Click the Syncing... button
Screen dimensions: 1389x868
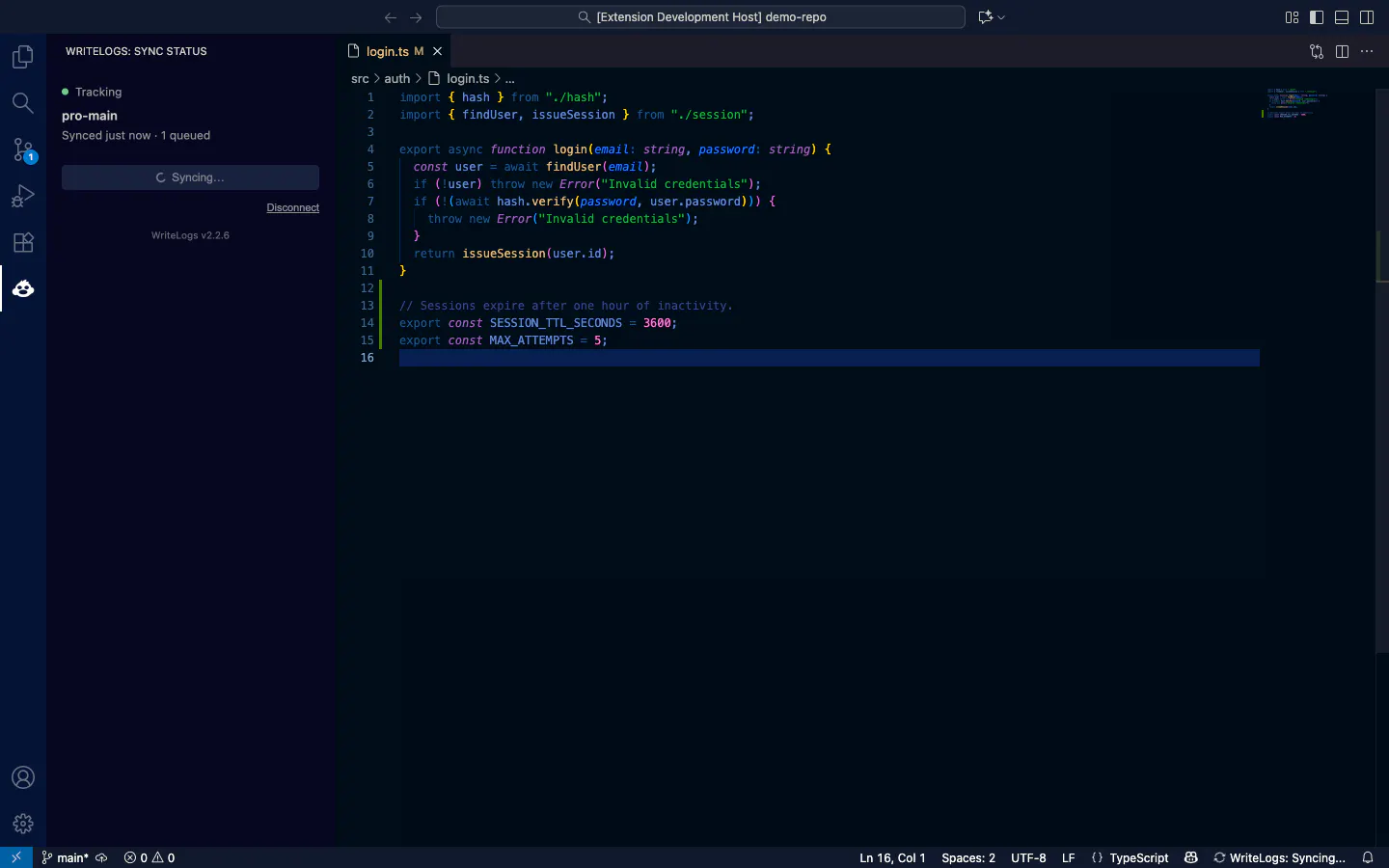coord(190,177)
